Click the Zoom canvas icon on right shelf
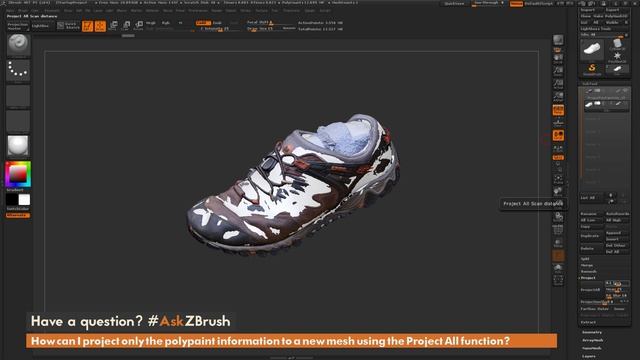The height and width of the screenshot is (360, 640). pos(558,71)
